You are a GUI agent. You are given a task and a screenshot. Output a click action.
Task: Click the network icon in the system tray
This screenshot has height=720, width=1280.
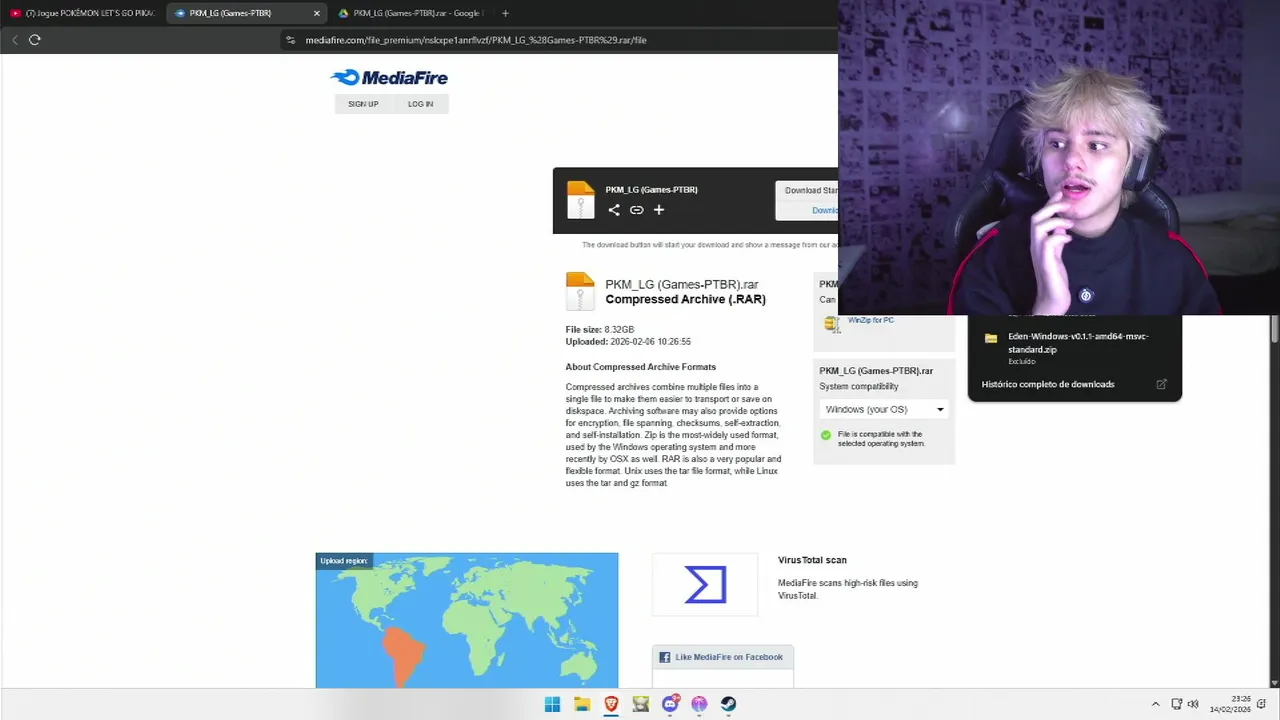pos(1177,704)
